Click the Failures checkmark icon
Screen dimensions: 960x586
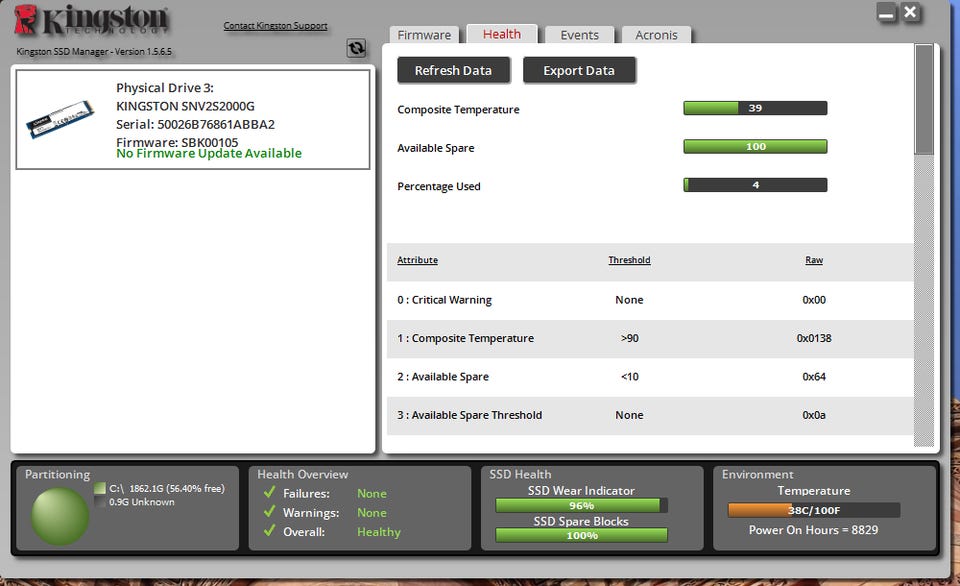coord(269,492)
